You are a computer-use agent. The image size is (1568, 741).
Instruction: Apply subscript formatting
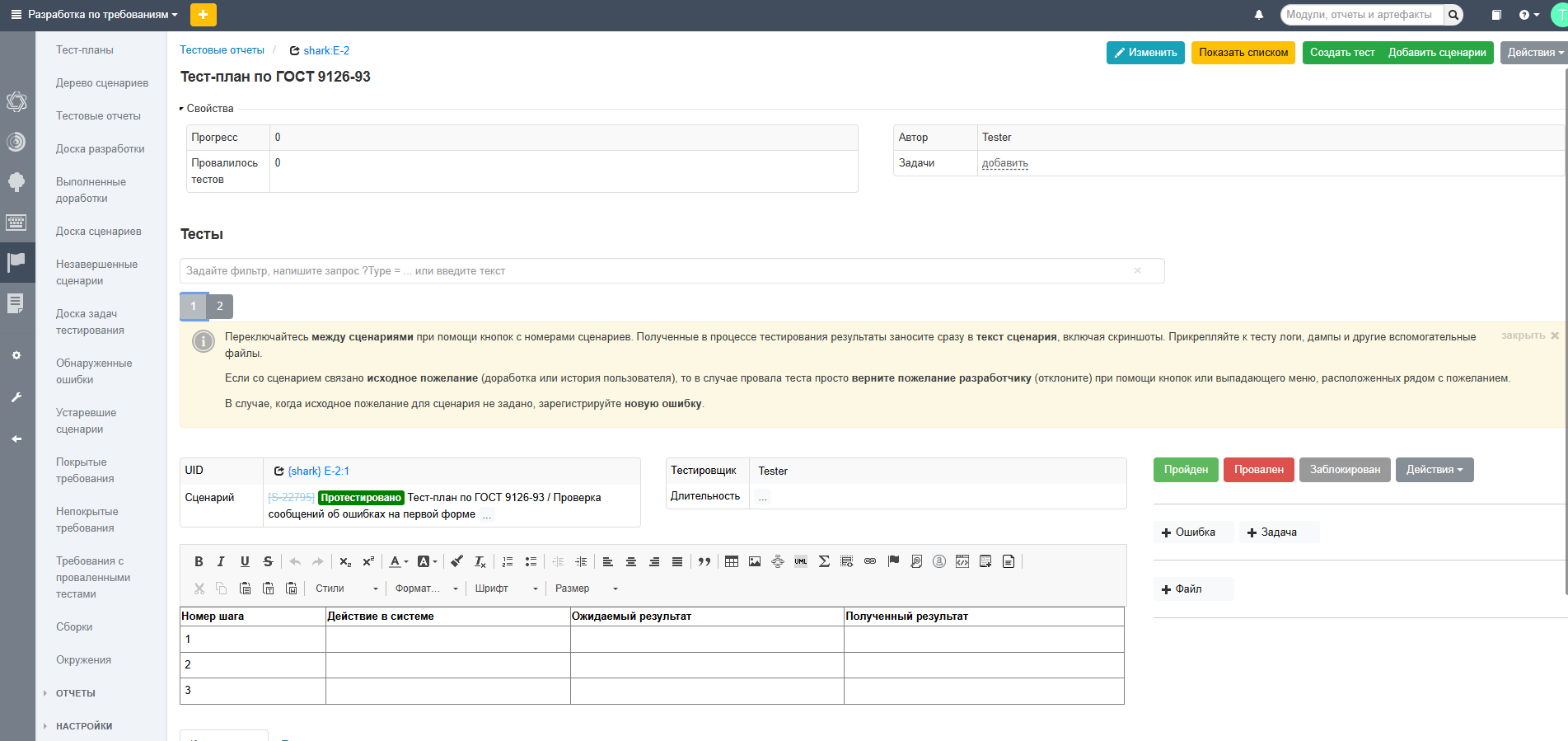345,561
